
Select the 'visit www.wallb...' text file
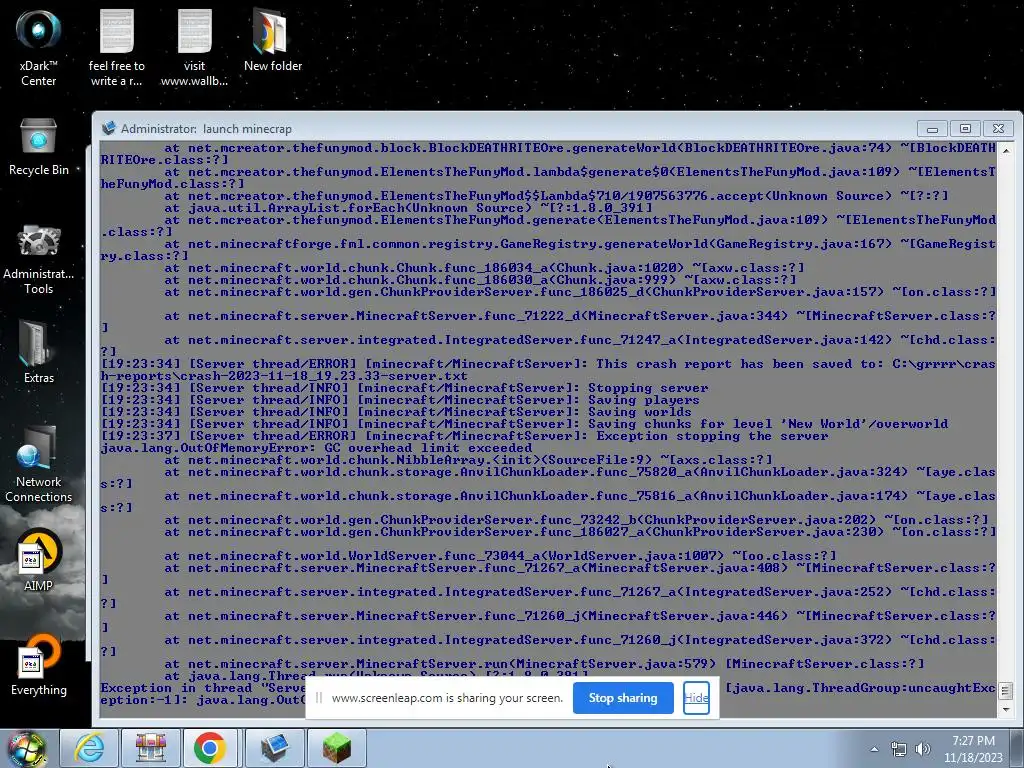coord(194,47)
